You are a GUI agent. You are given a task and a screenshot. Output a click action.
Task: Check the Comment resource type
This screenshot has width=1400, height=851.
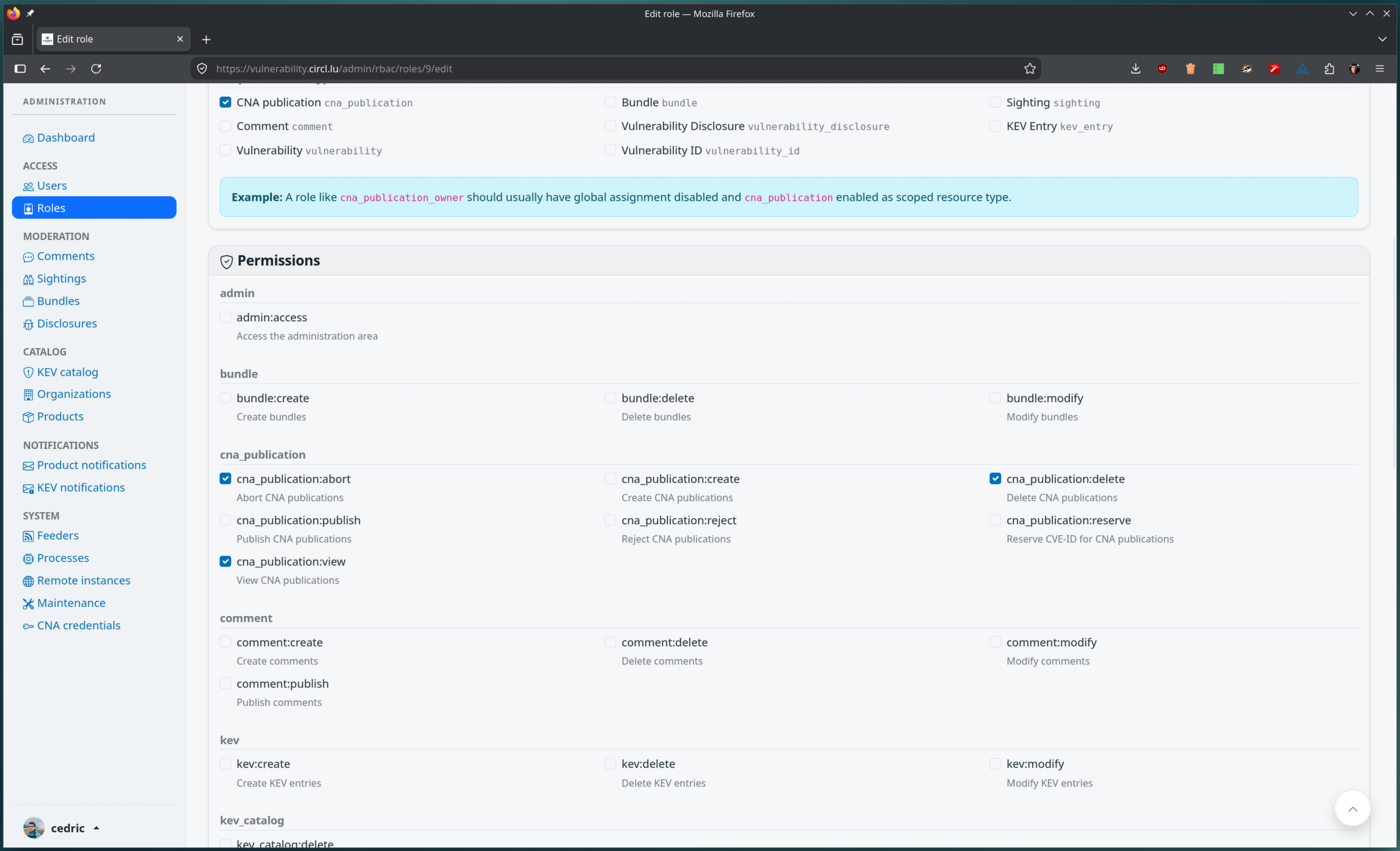pos(225,126)
